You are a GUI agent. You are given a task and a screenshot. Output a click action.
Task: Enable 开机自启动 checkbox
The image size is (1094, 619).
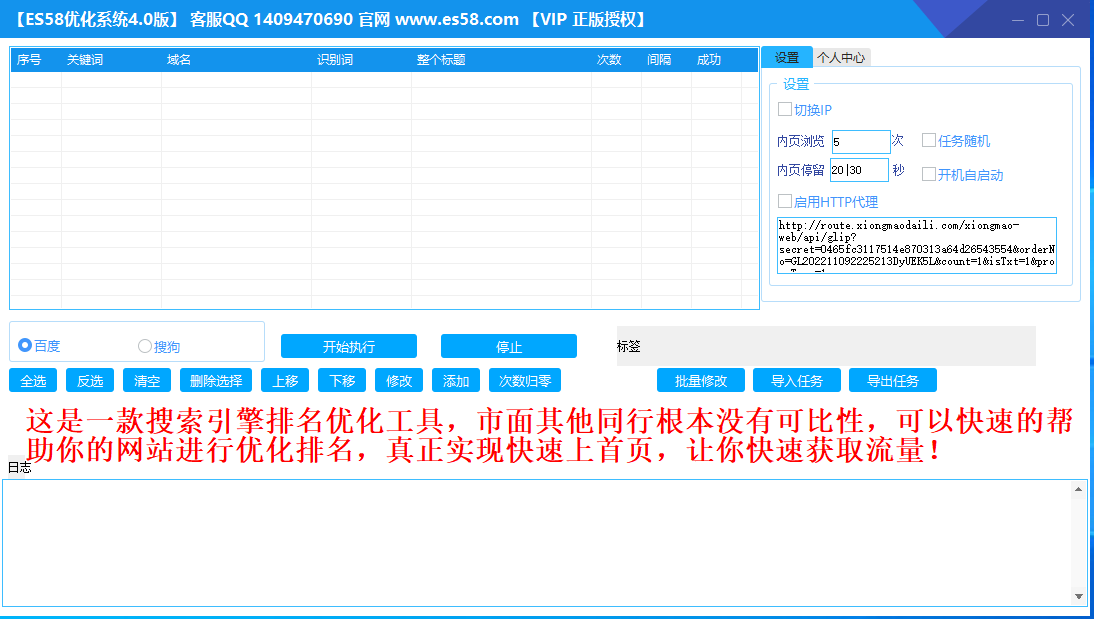point(929,174)
